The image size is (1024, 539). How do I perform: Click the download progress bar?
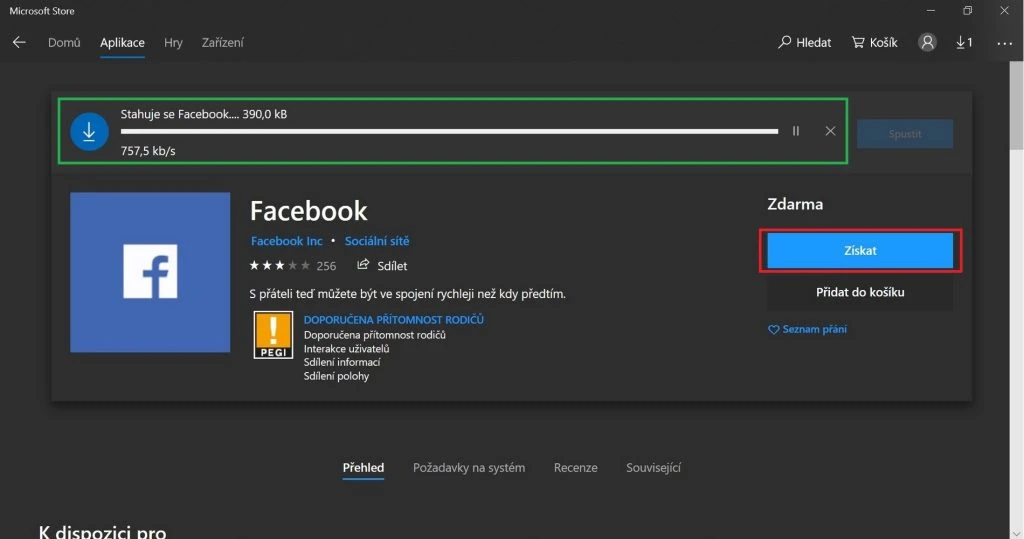pyautogui.click(x=449, y=131)
